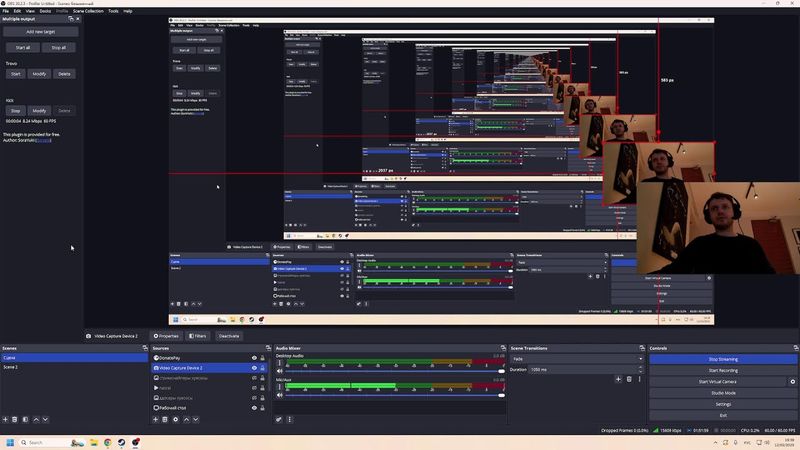Image resolution: width=800 pixels, height=450 pixels.
Task: Toggle lock on Рабочий стол source
Action: tap(263, 408)
